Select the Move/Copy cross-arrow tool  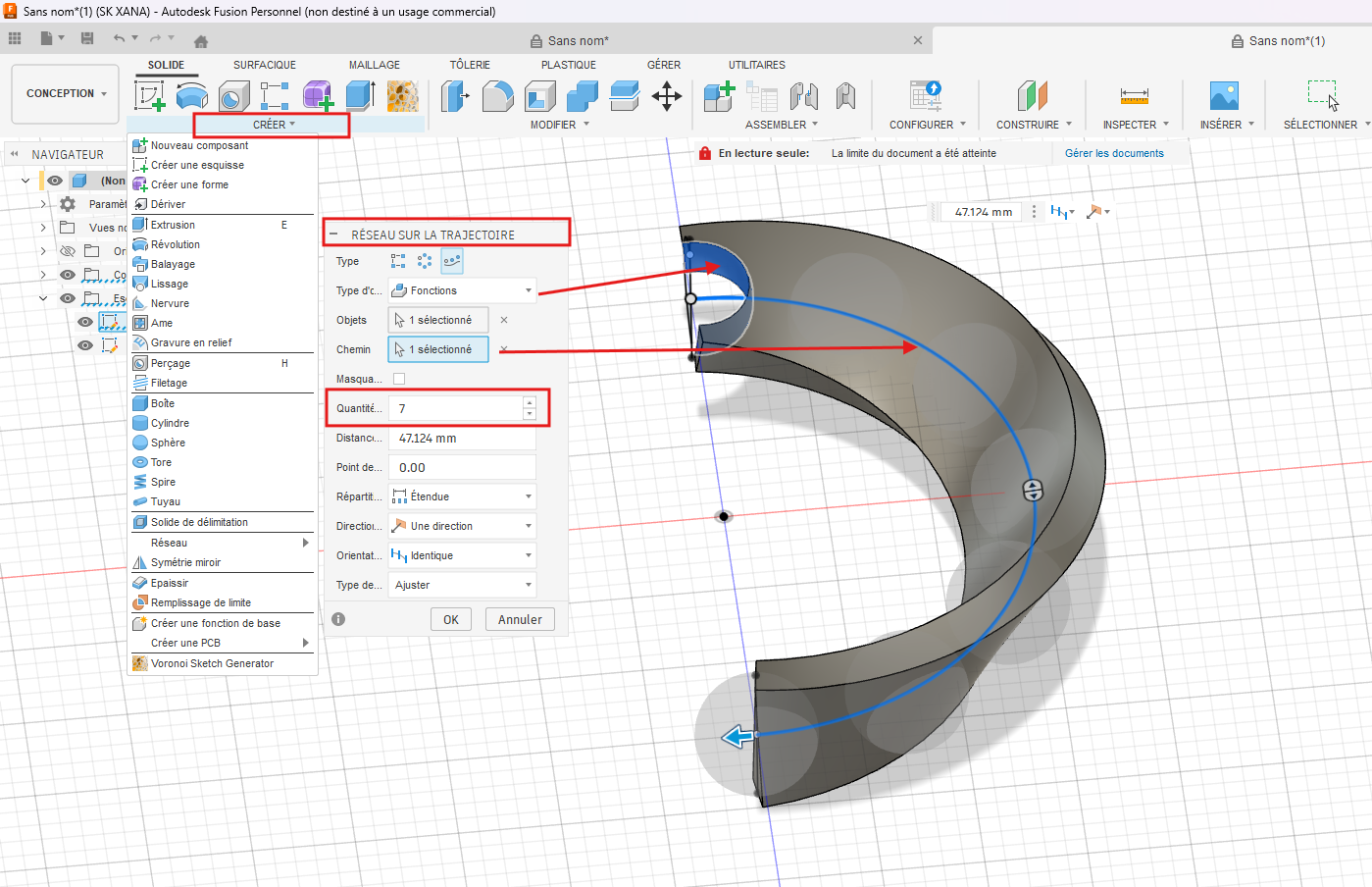(x=667, y=96)
